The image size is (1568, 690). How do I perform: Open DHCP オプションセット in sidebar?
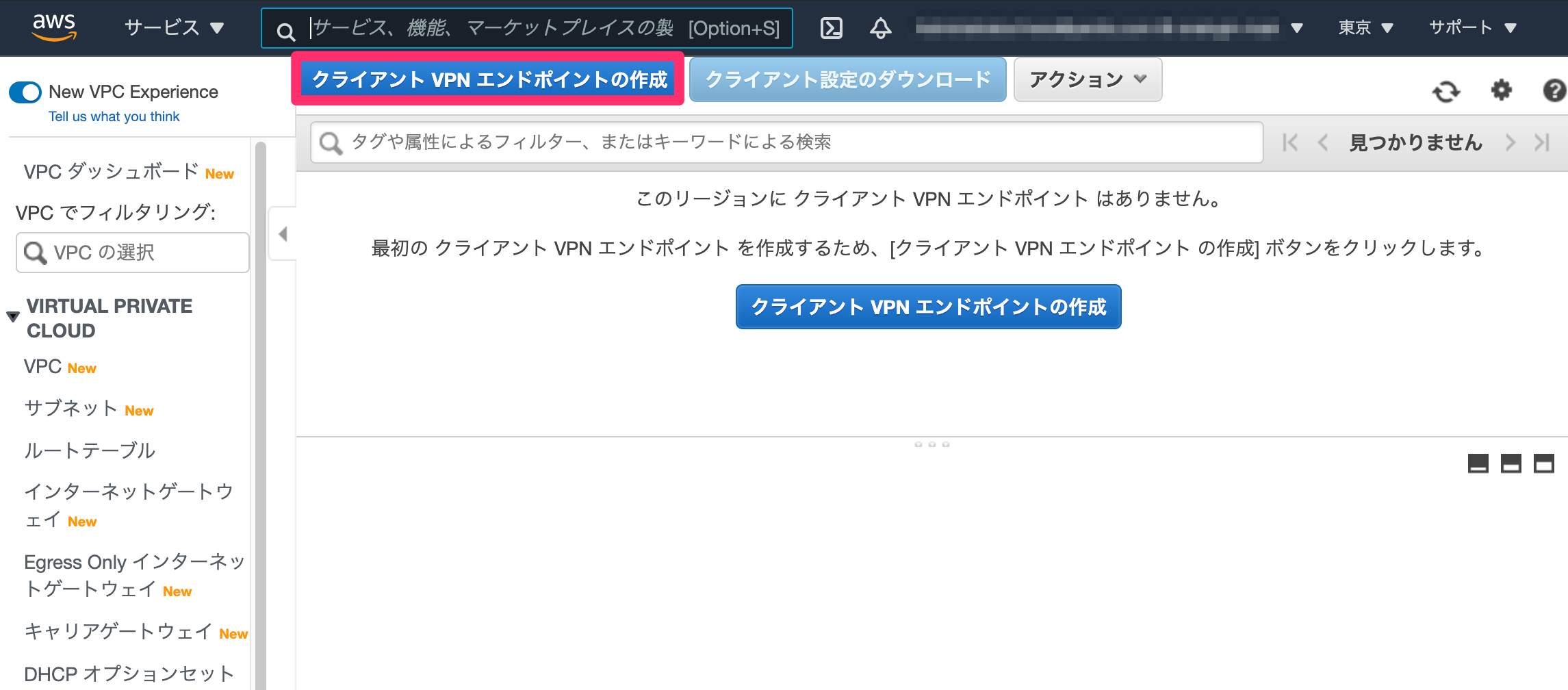point(129,674)
